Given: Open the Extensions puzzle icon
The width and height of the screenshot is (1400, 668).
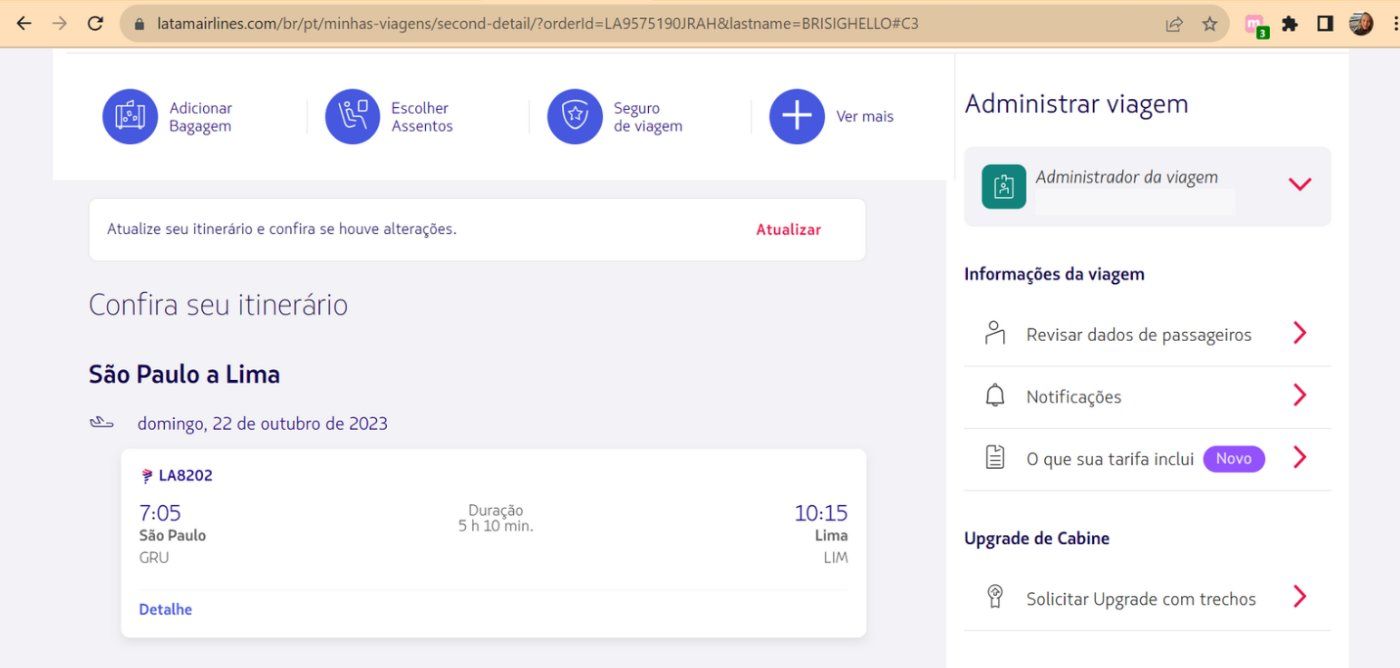Looking at the screenshot, I should (x=1289, y=24).
